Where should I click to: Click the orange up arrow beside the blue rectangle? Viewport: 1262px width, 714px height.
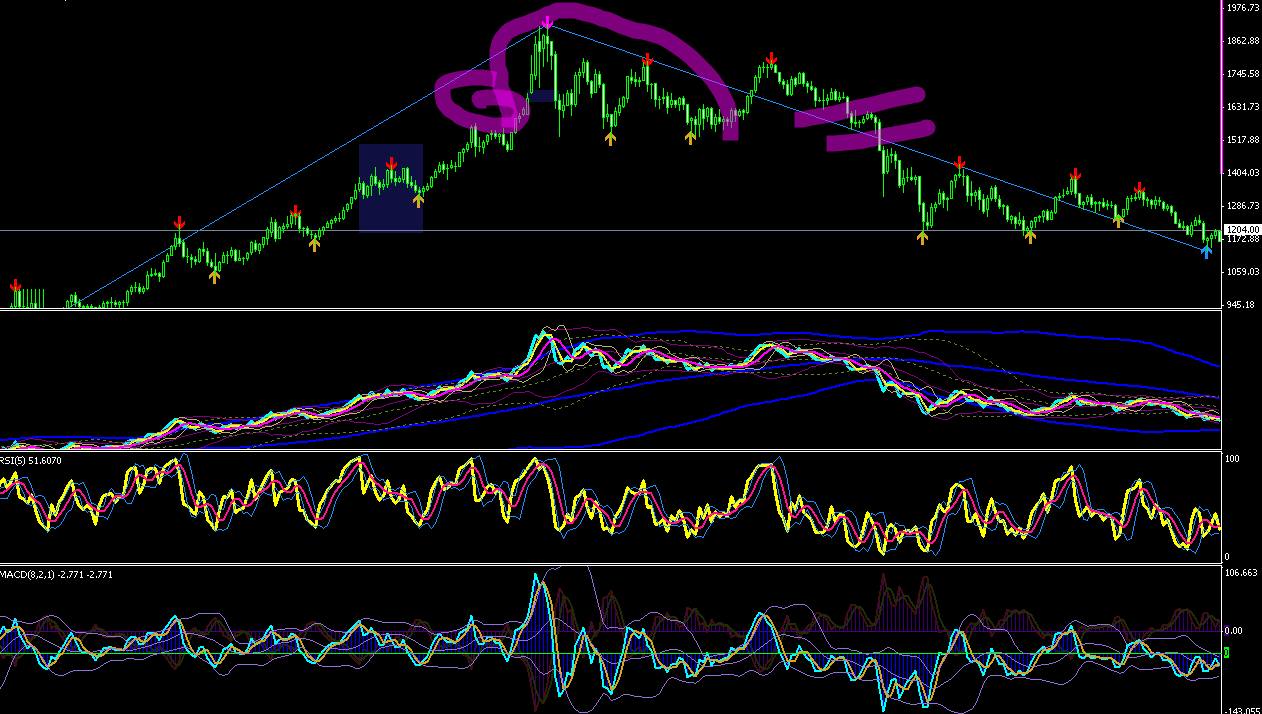coord(418,199)
